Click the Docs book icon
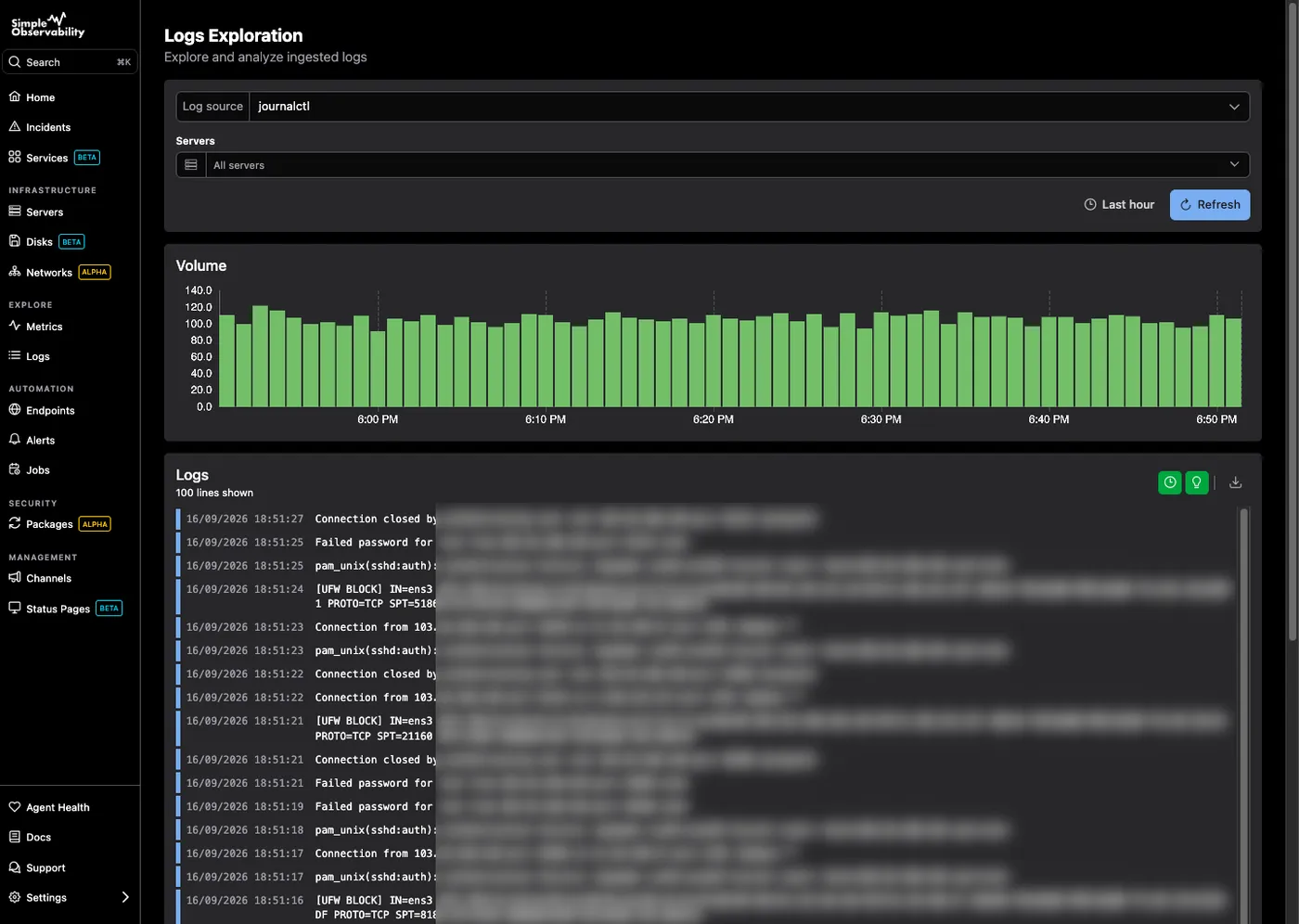Screen dimensions: 1299x924 click(x=15, y=837)
